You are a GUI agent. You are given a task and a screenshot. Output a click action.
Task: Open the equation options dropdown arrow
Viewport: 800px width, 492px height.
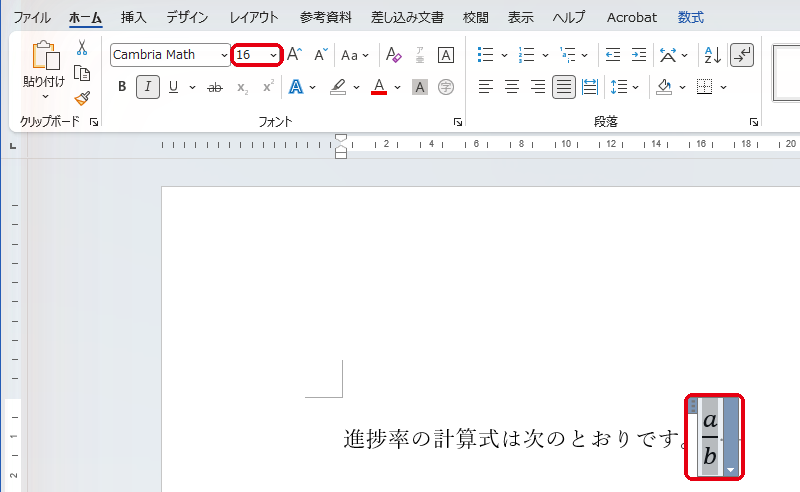point(731,470)
